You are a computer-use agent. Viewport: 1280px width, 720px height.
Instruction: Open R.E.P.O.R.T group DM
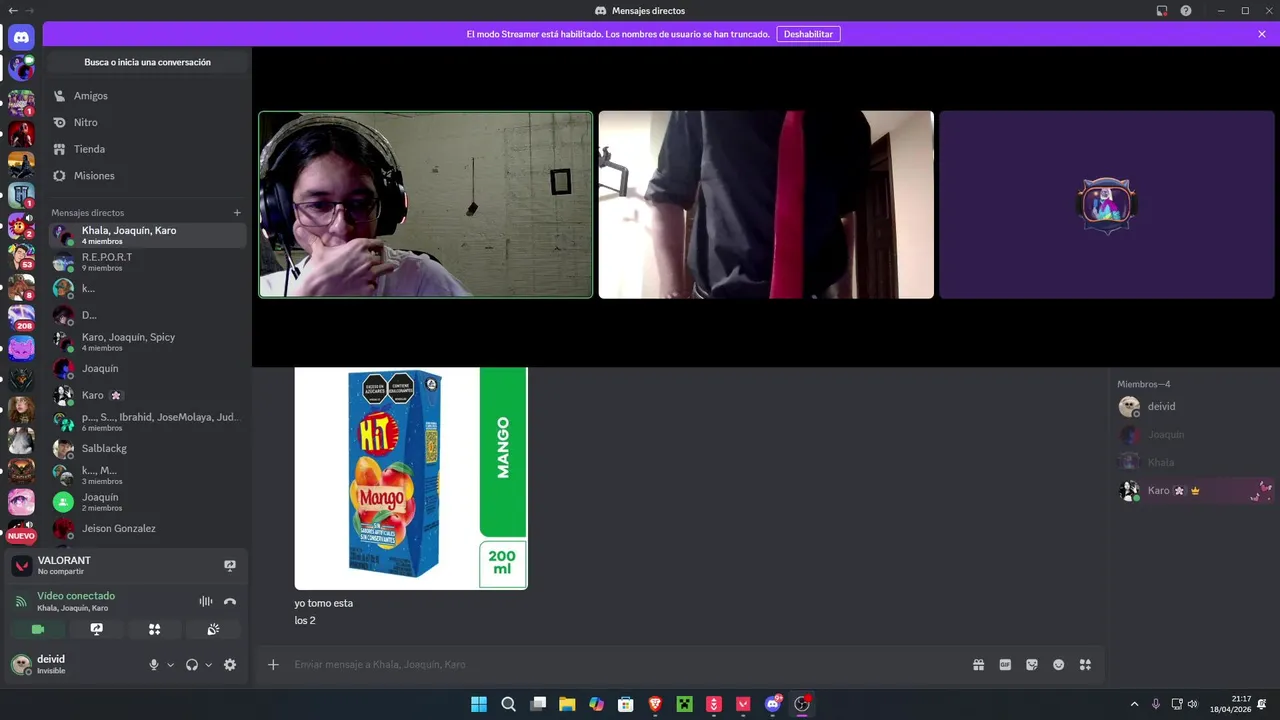pos(148,262)
